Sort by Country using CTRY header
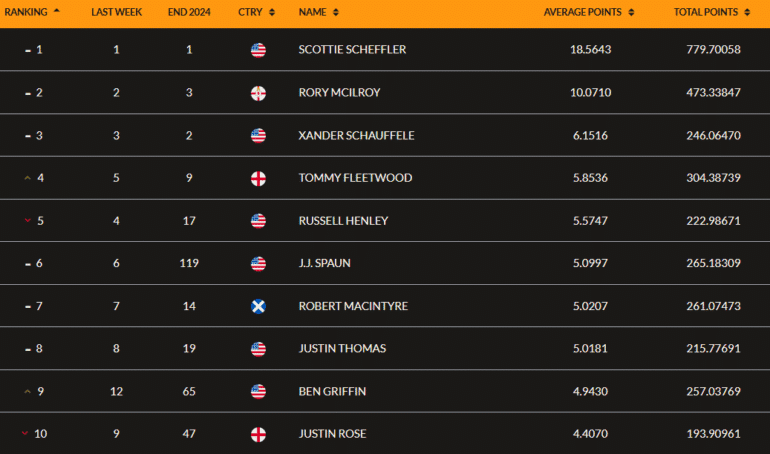This screenshot has width=770, height=454. coord(255,13)
